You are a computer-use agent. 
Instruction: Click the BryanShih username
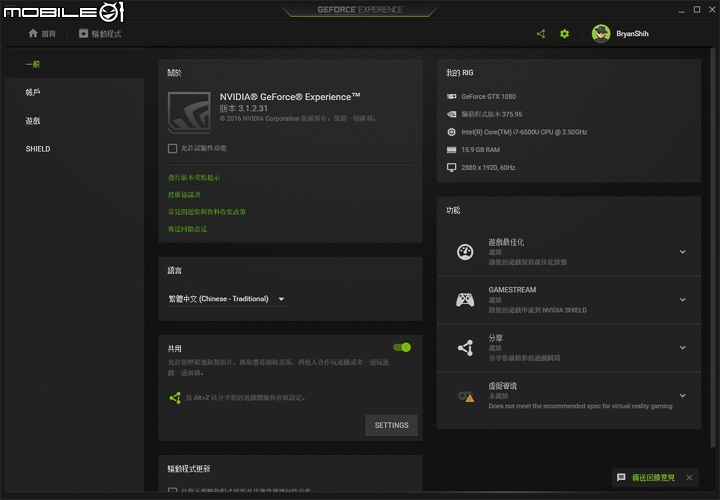coord(632,34)
